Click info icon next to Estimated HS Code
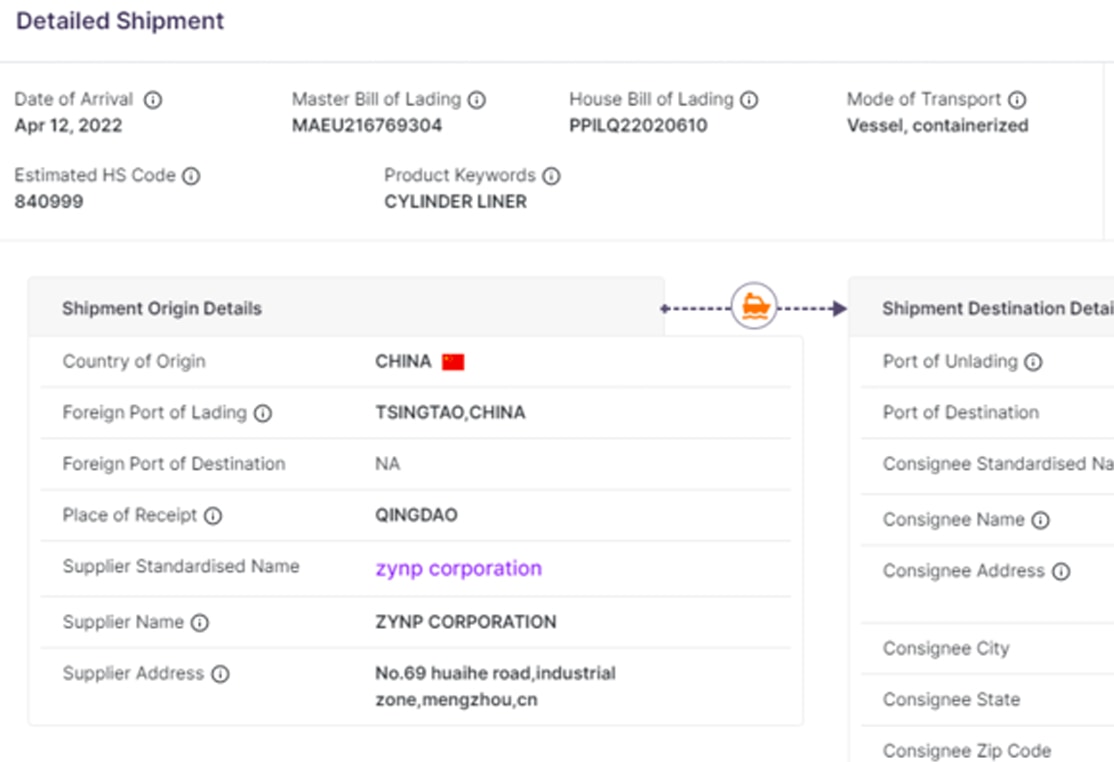Screen dimensions: 1114x762 [191, 176]
